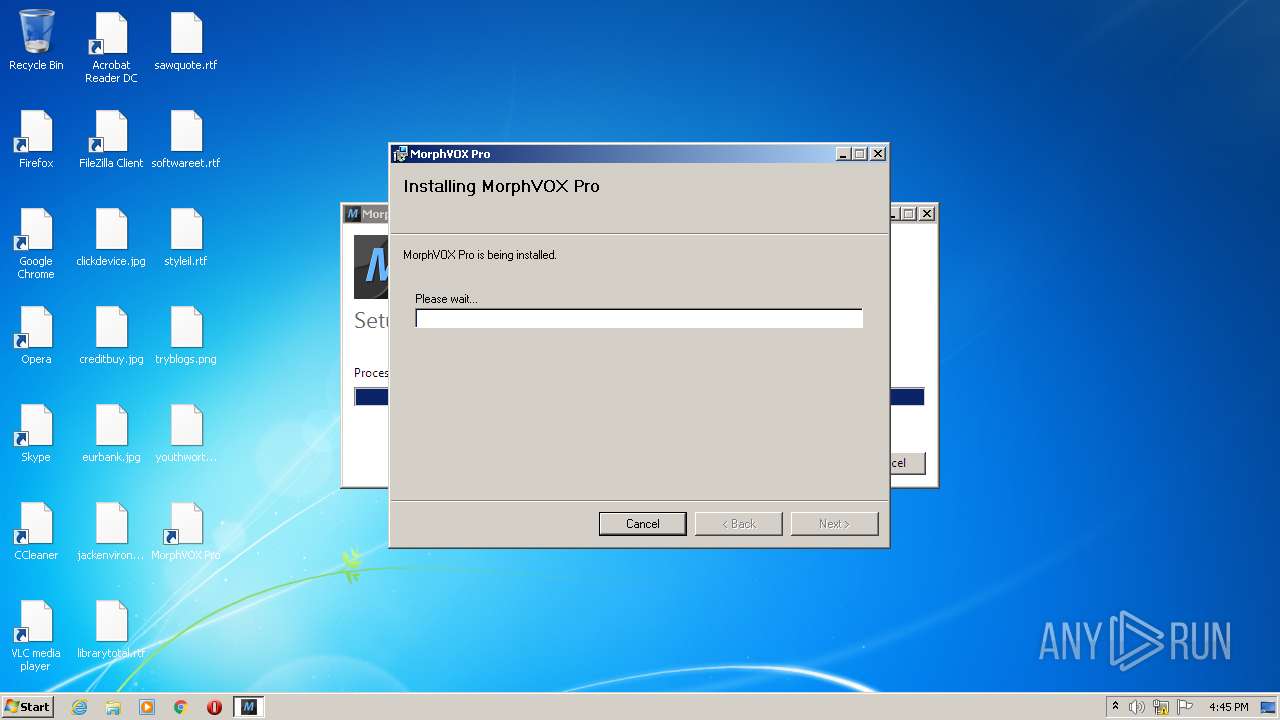
Task: Select clickdevice.jpg file icon
Action: pyautogui.click(x=111, y=236)
